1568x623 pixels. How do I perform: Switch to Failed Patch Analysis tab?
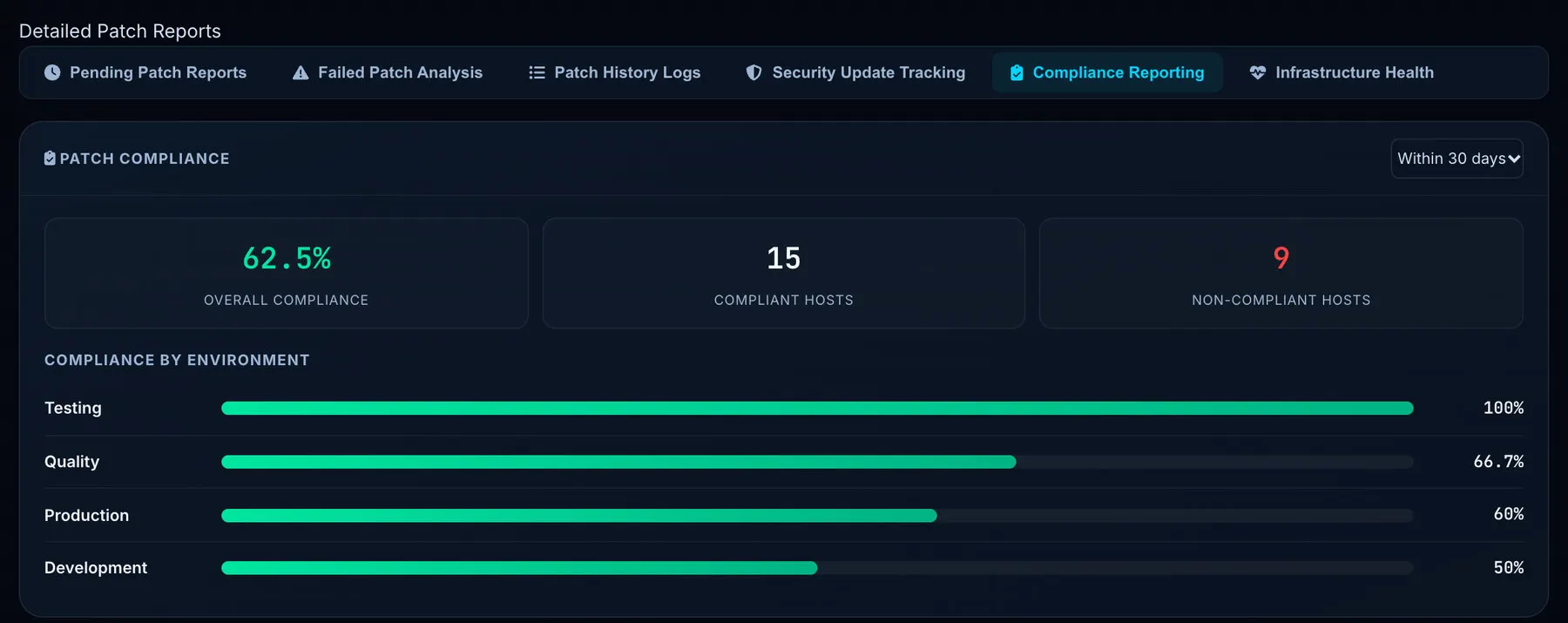pos(388,72)
